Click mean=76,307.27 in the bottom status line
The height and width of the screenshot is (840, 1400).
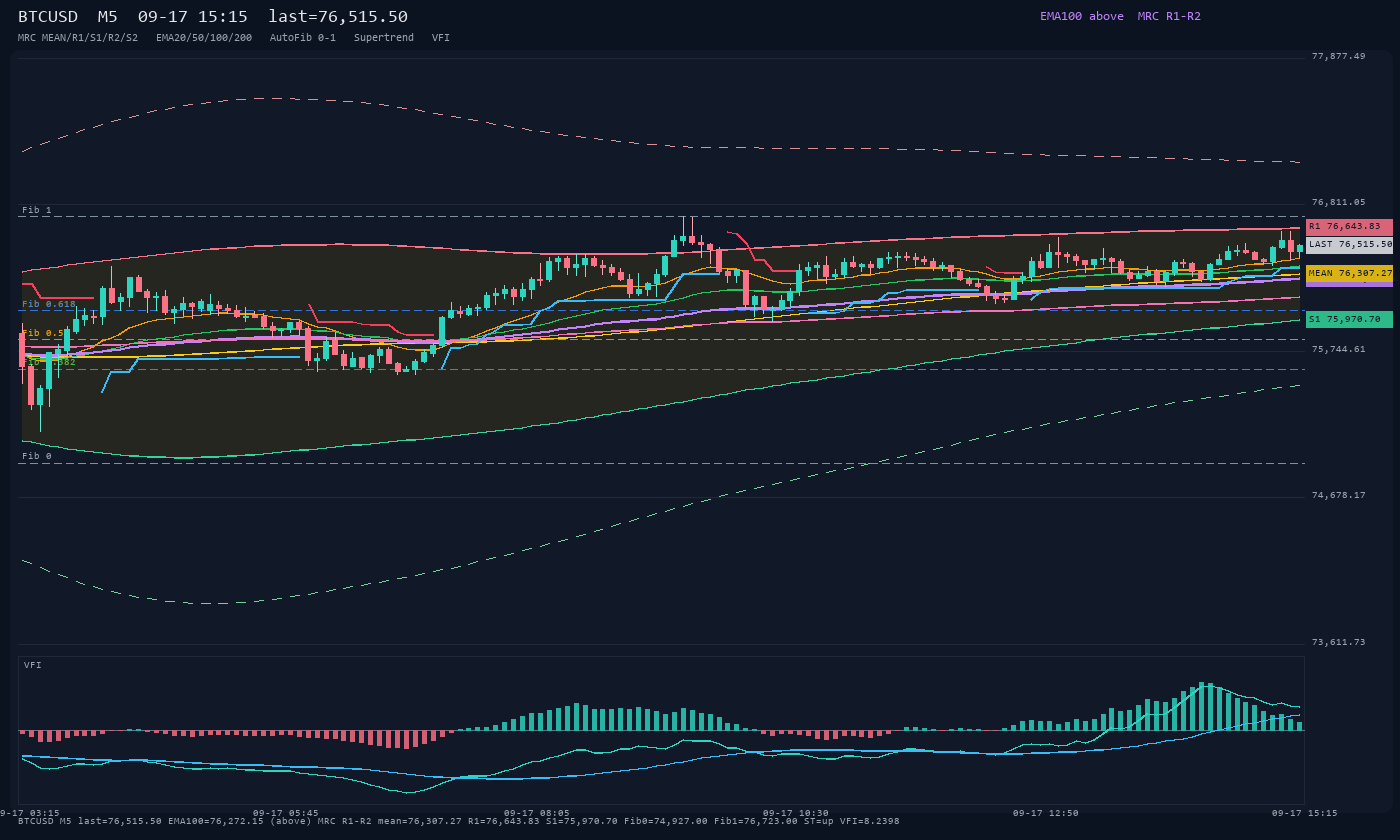(420, 821)
